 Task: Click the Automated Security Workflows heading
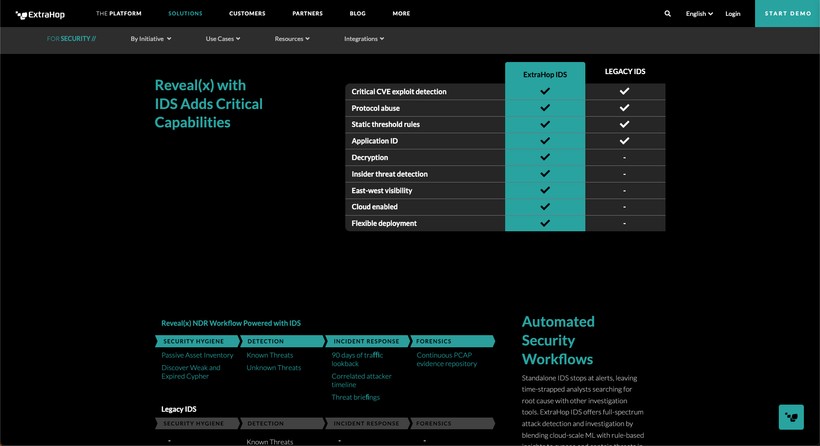point(558,340)
